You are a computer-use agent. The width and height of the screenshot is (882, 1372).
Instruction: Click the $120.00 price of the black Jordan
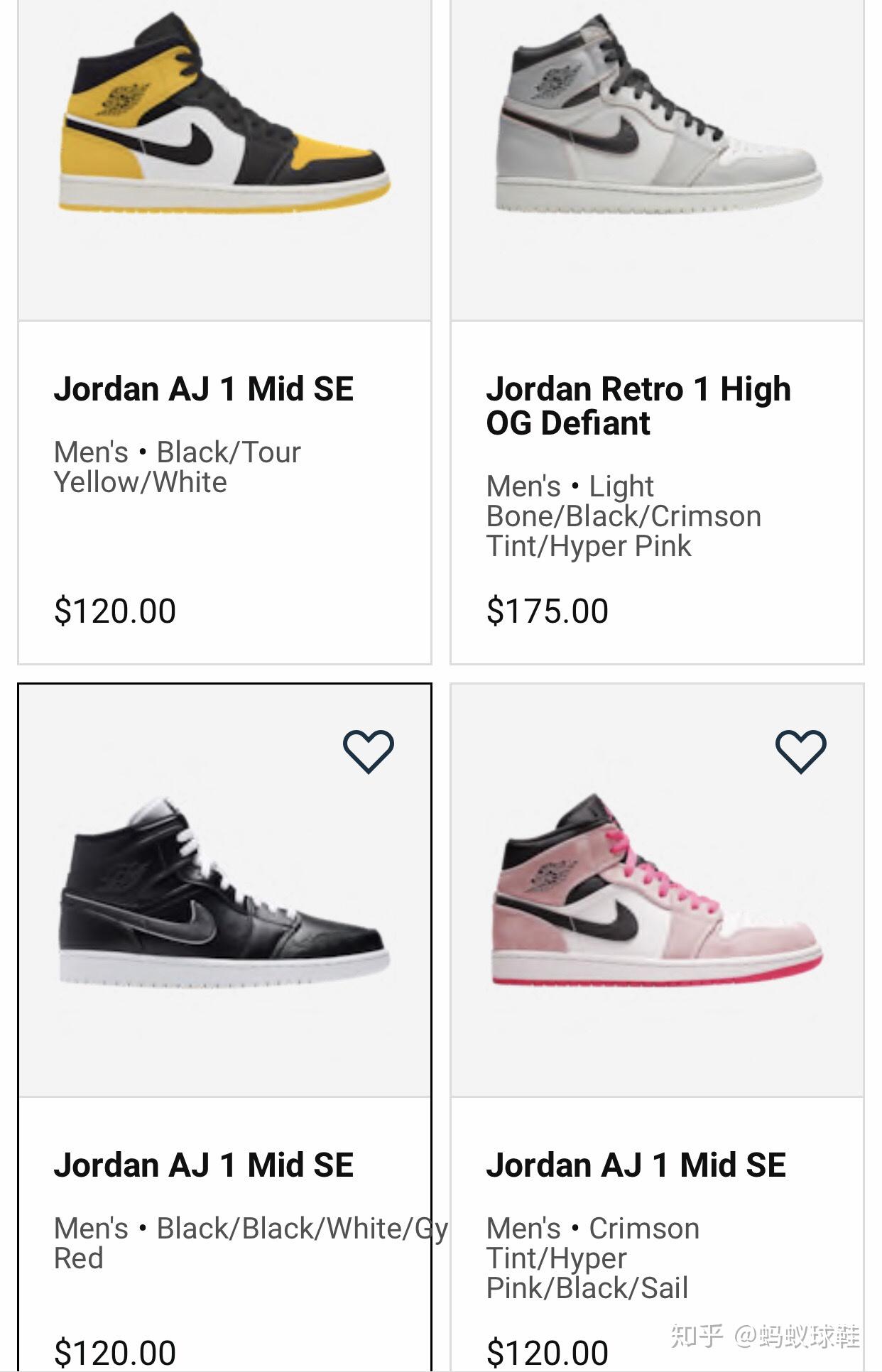pyautogui.click(x=115, y=1352)
